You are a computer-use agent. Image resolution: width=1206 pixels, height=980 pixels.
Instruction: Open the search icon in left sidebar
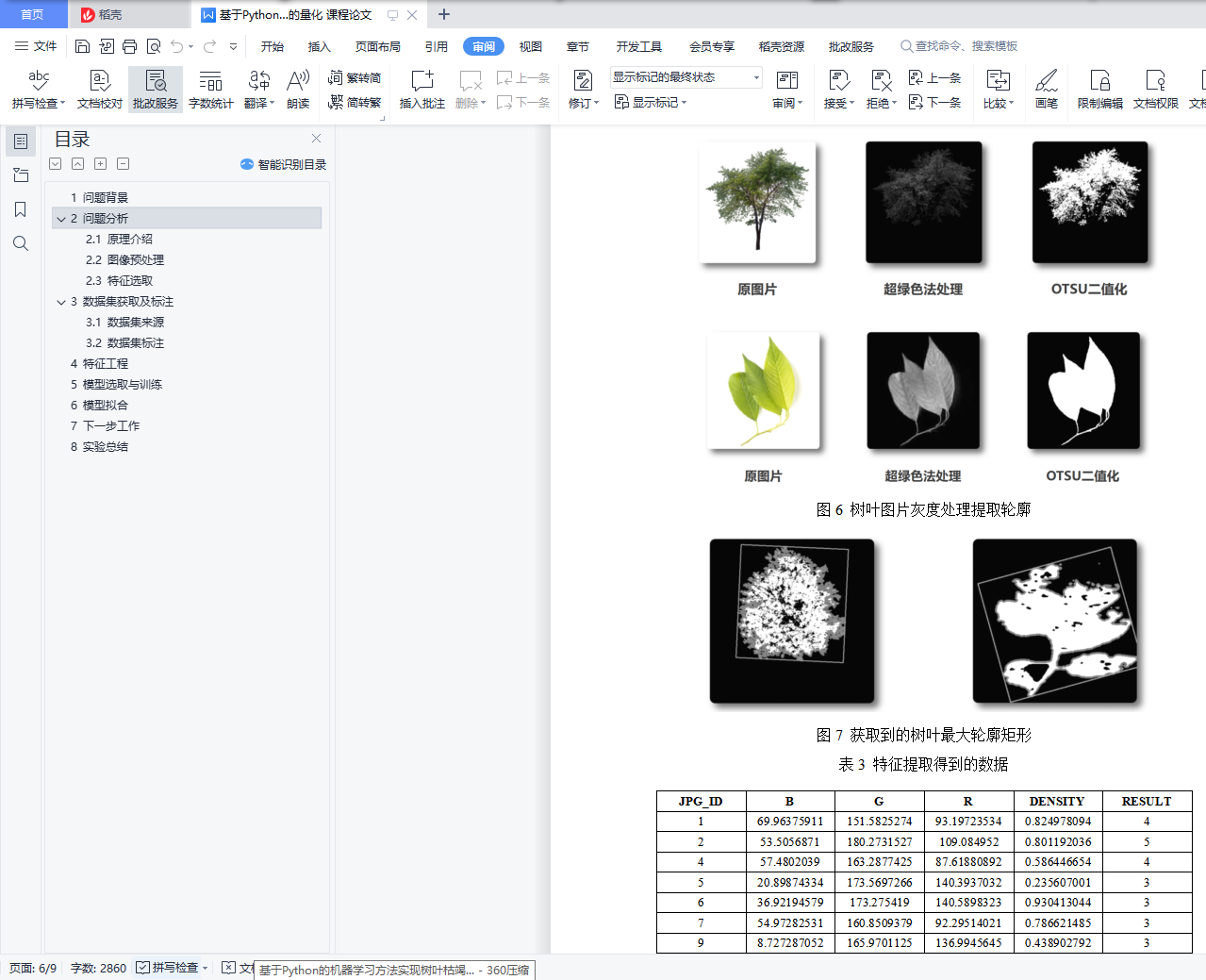pos(21,243)
